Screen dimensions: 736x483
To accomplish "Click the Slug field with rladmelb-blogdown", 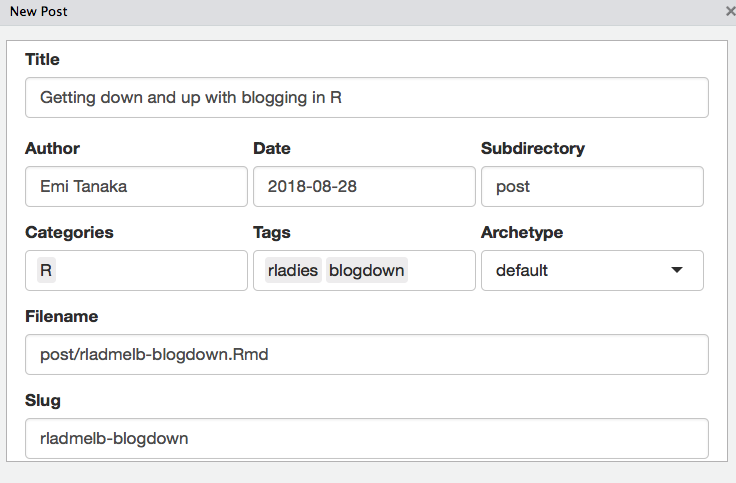I will 367,438.
